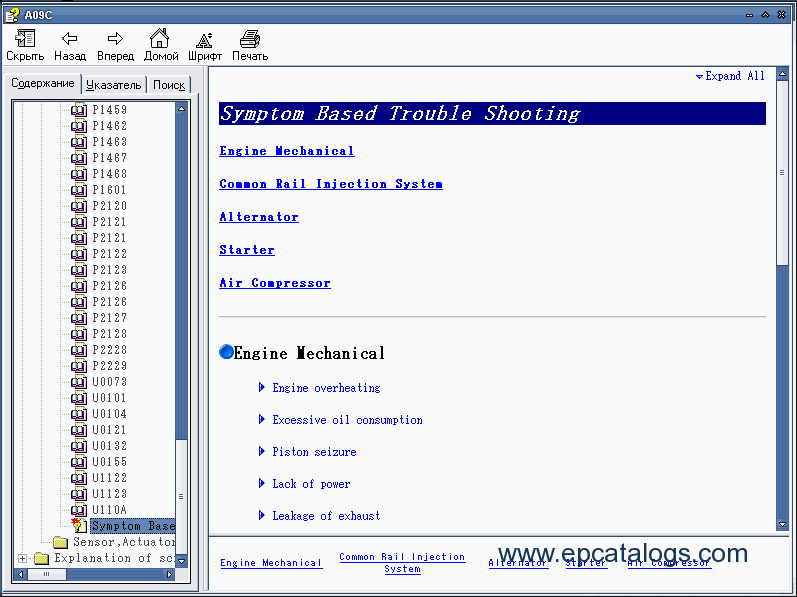Expand the Lack of power section
Screen dimensions: 797x597
(x=262, y=484)
